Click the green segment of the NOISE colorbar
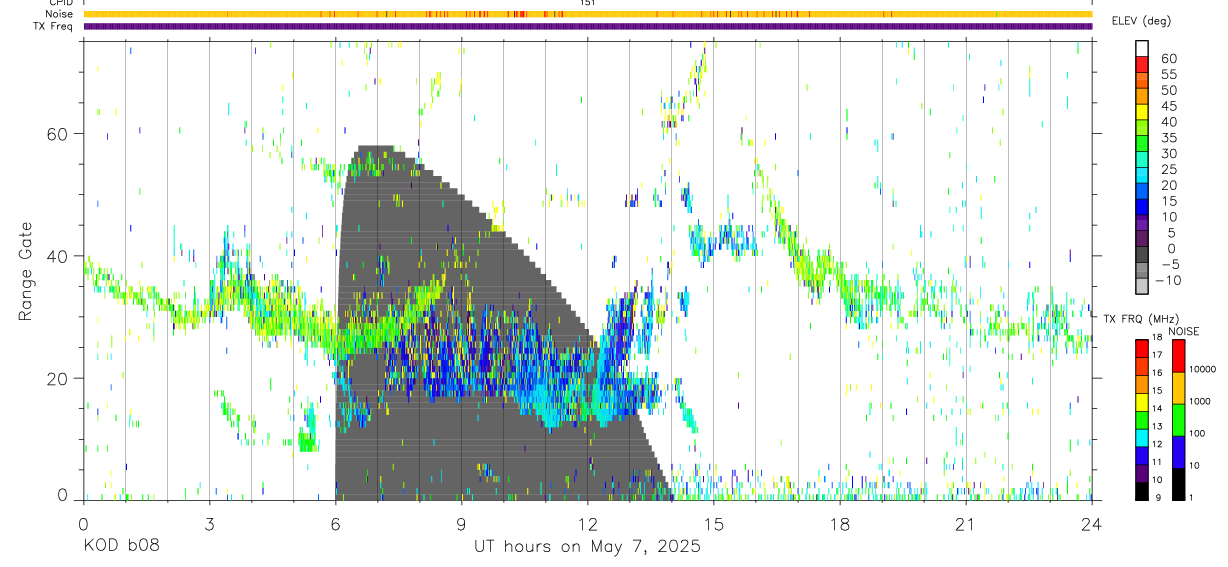The height and width of the screenshot is (567, 1228). [x=1178, y=420]
